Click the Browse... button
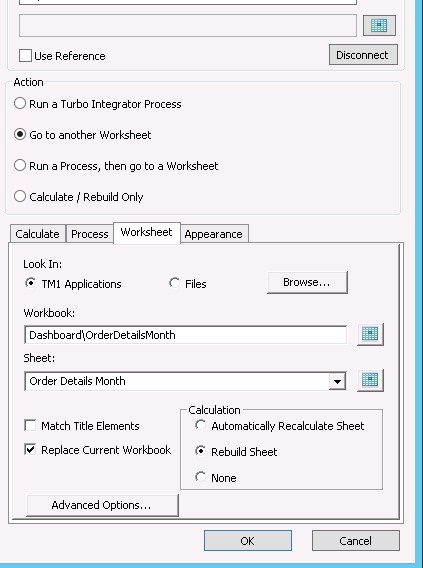Image resolution: width=423 pixels, height=568 pixels. (x=307, y=282)
